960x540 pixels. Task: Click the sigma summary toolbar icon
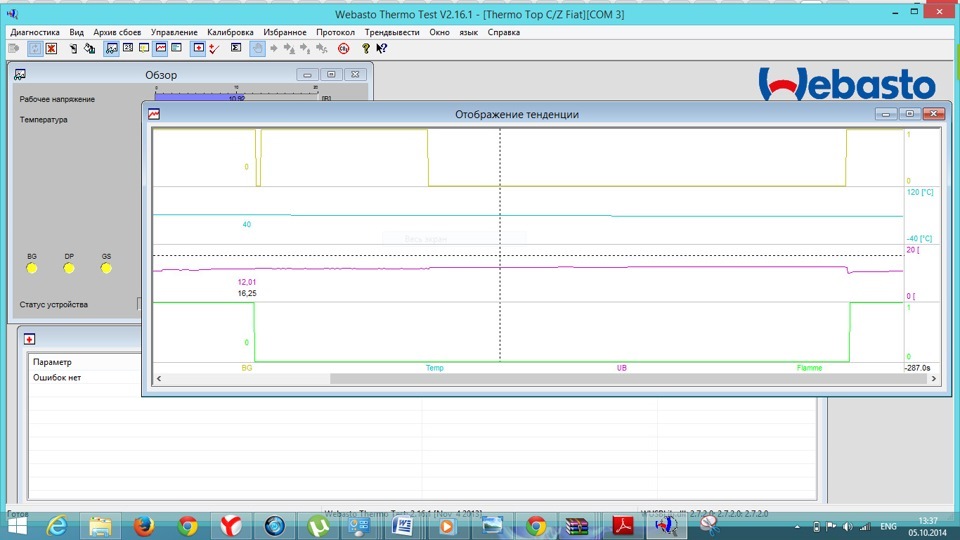pos(236,48)
